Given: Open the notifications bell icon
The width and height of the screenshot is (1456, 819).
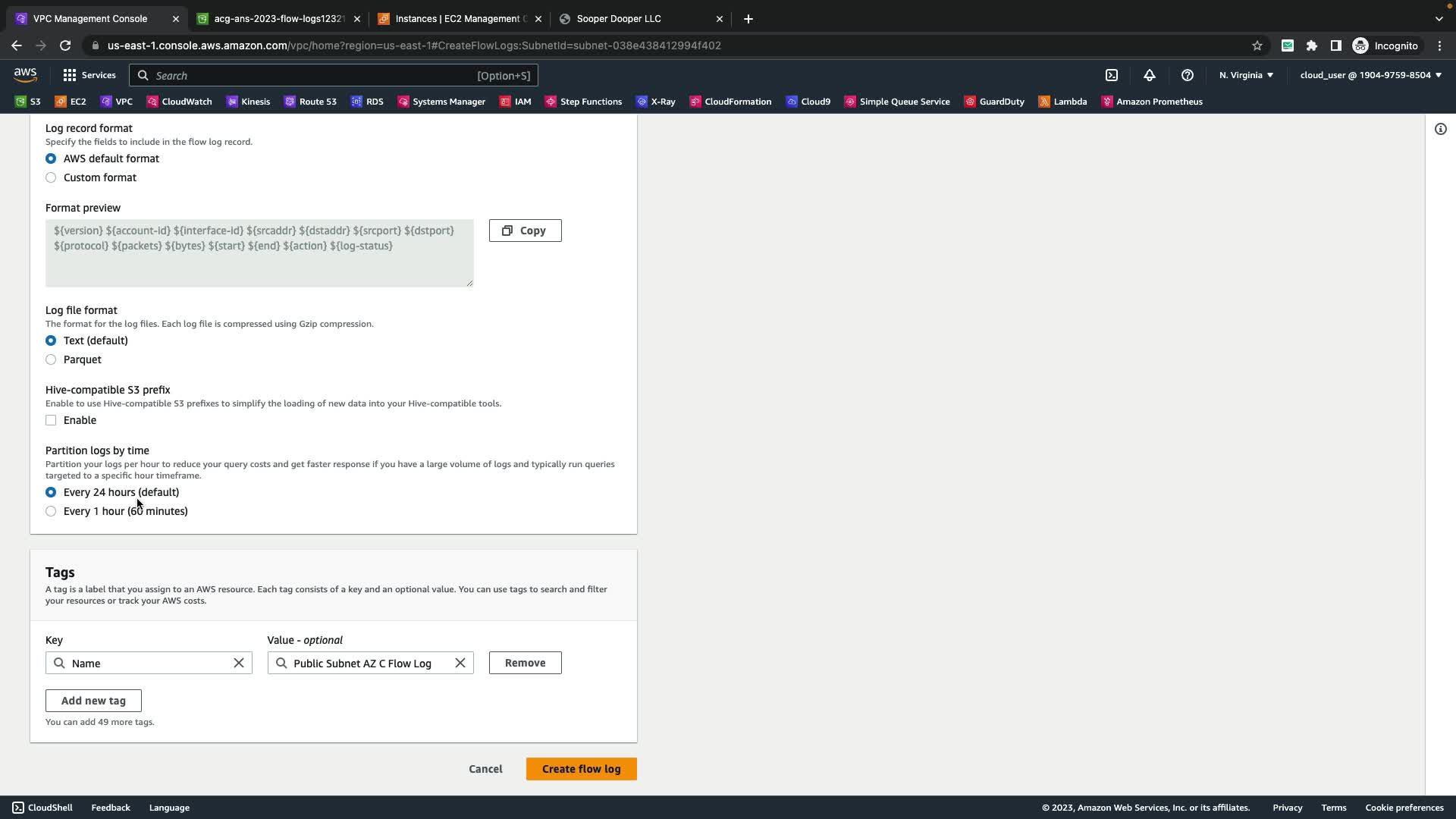Looking at the screenshot, I should click(1150, 75).
